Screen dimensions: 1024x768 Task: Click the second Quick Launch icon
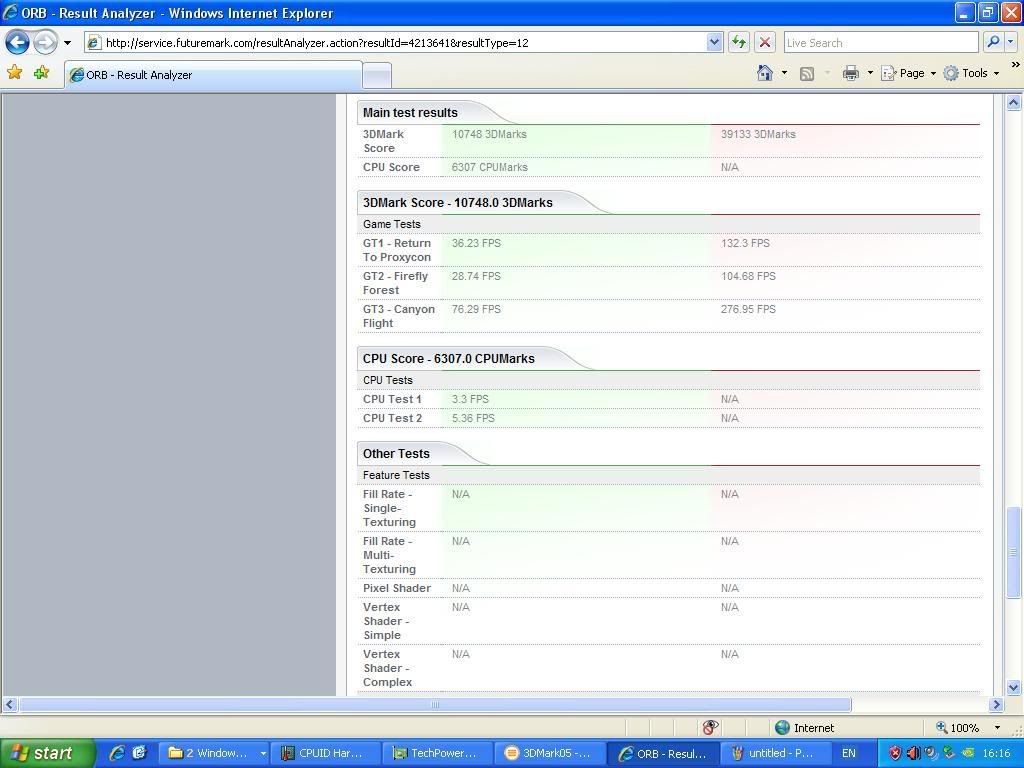tap(139, 753)
